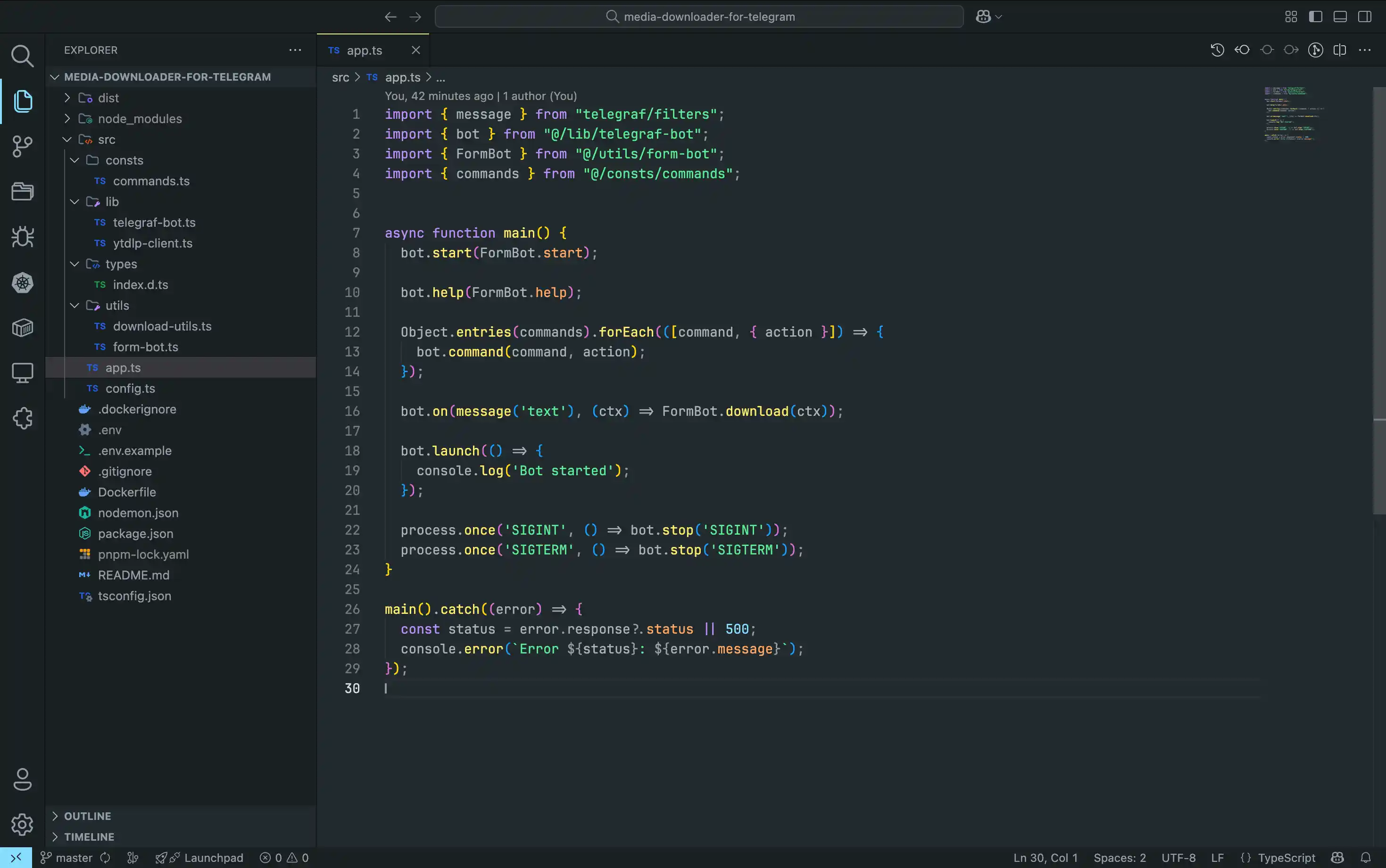Open ytdlp-client.ts file

[x=180, y=243]
